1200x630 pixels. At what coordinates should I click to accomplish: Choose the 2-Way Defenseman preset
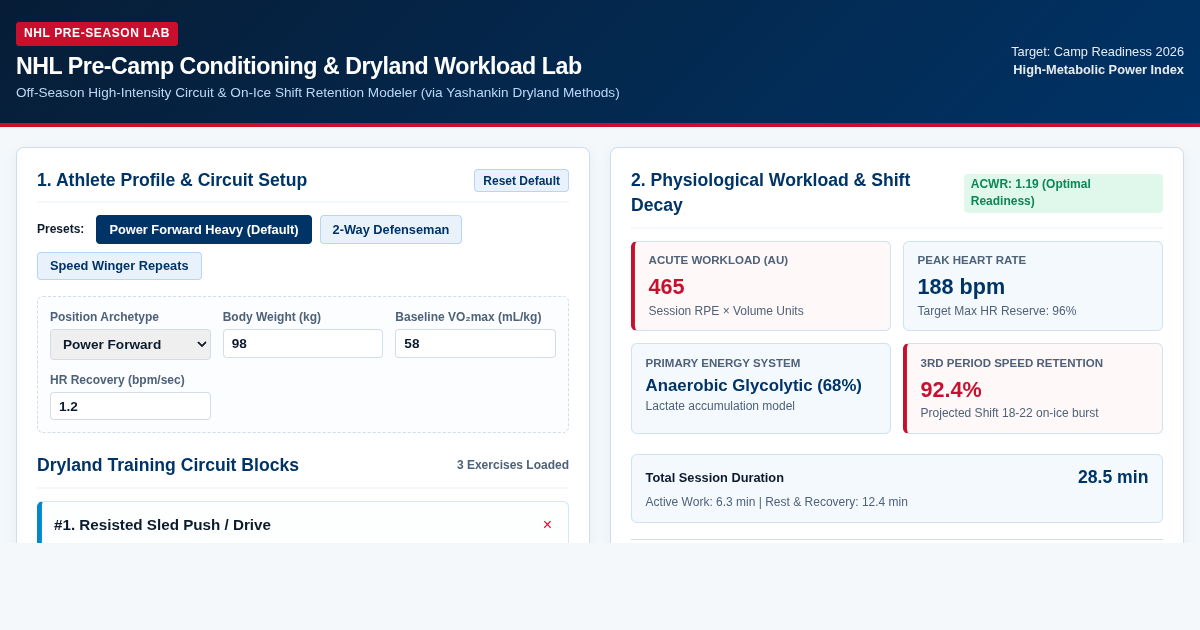[391, 230]
